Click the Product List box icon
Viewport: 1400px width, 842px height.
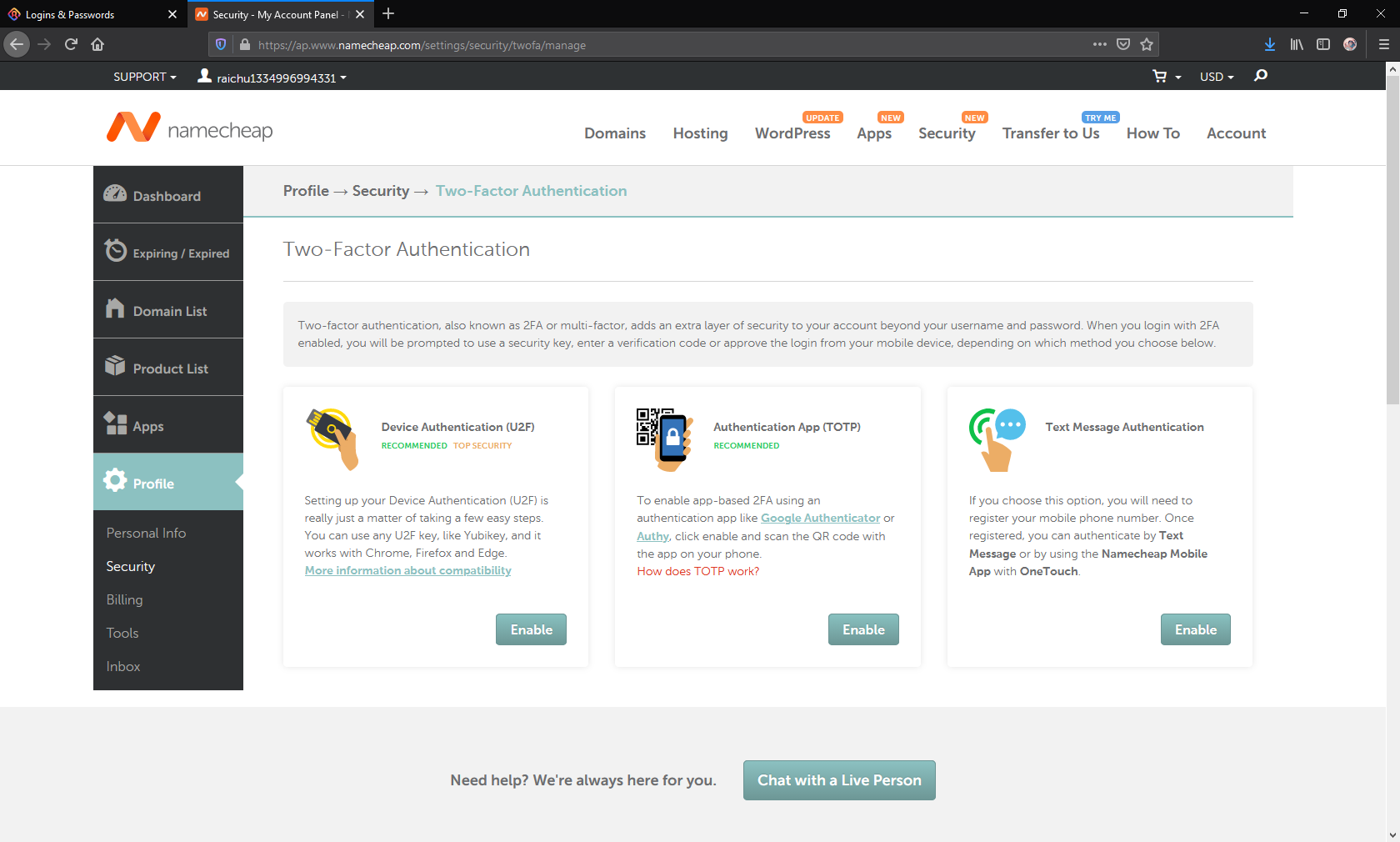coord(115,365)
